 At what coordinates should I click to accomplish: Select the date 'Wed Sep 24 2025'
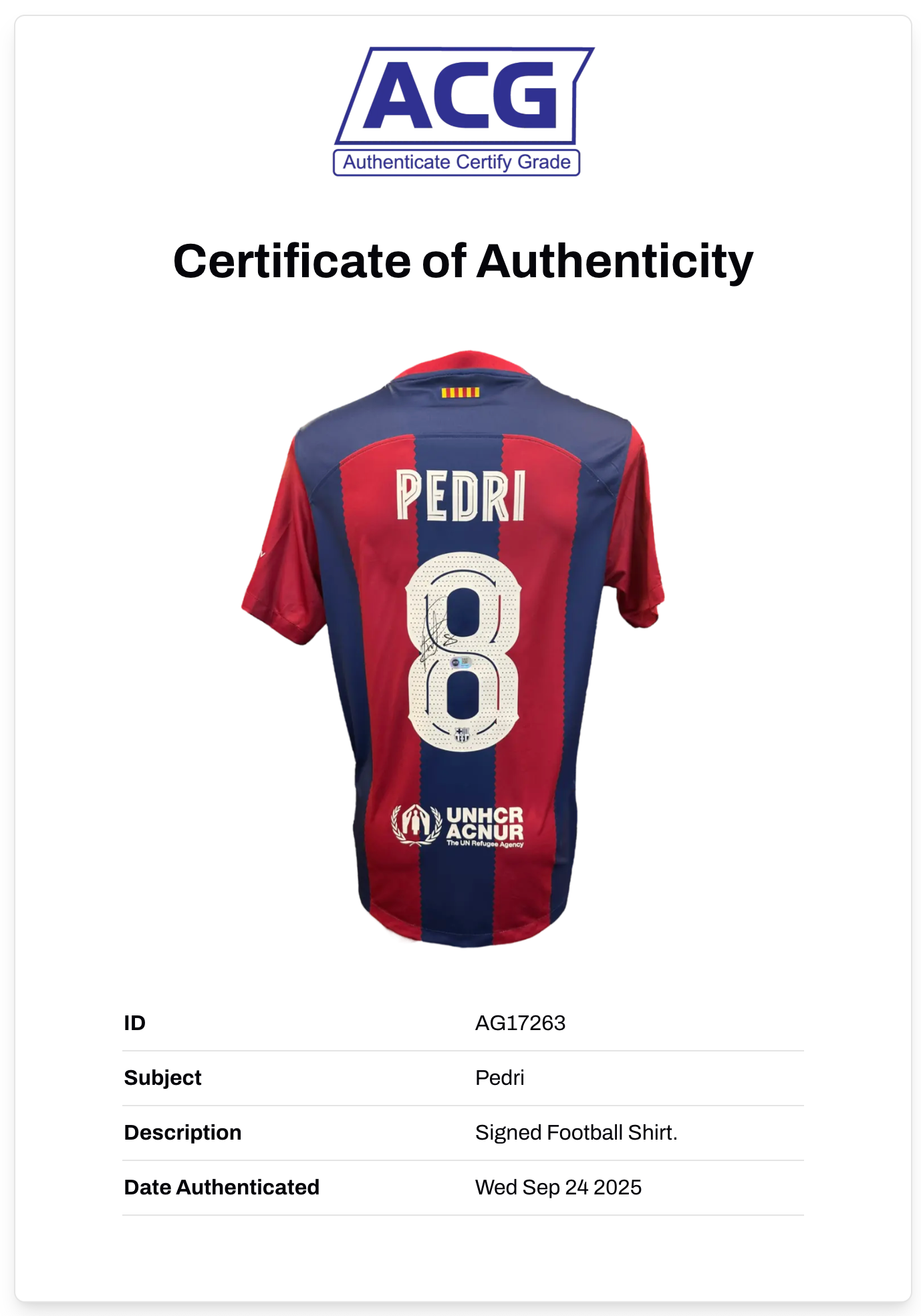point(558,1187)
